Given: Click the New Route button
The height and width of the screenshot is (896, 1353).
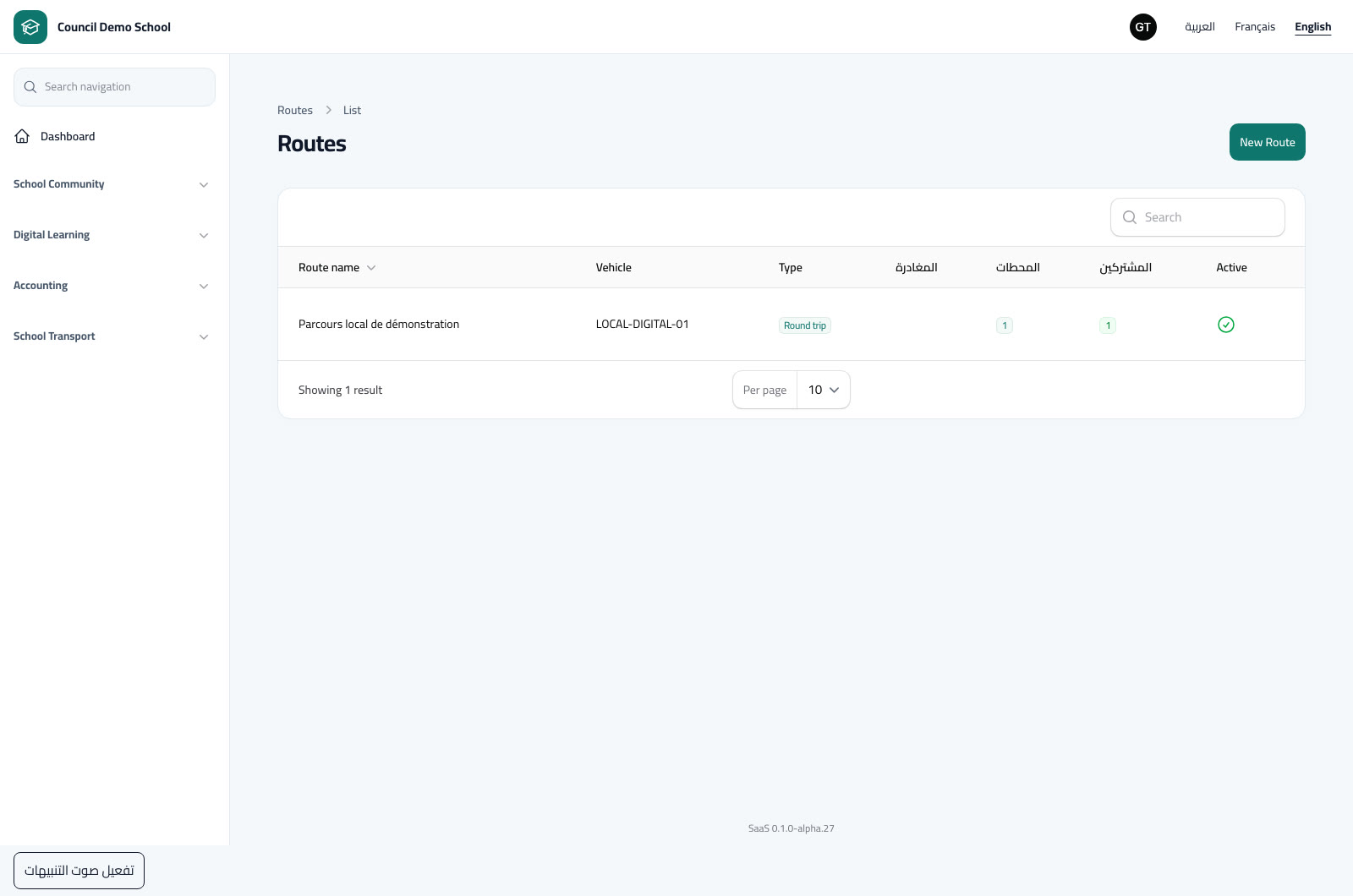Looking at the screenshot, I should point(1268,142).
